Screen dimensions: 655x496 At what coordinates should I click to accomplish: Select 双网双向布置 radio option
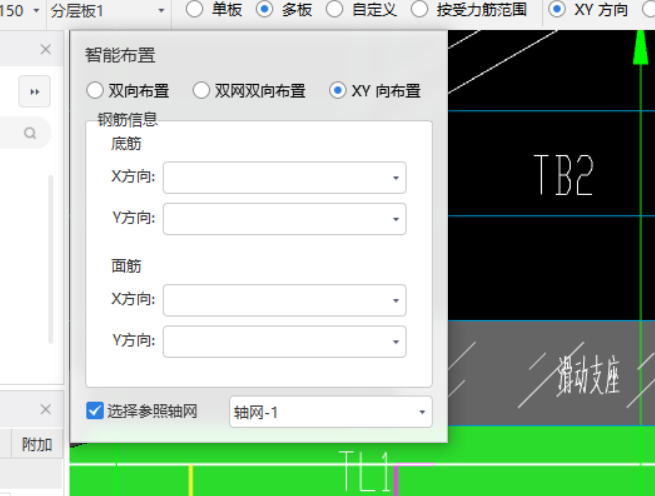point(201,91)
